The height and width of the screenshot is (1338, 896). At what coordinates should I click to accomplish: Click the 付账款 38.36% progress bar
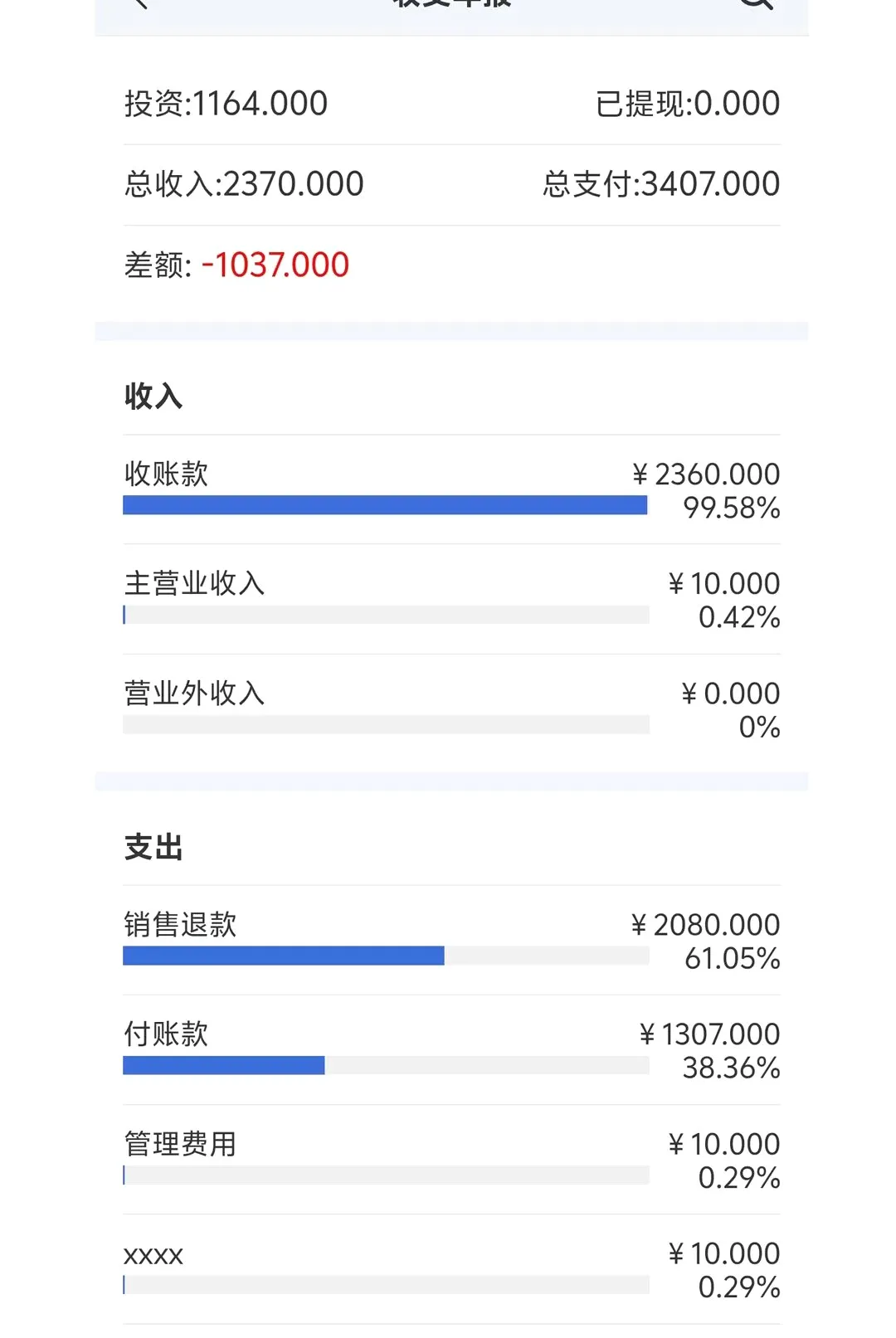pos(386,1065)
